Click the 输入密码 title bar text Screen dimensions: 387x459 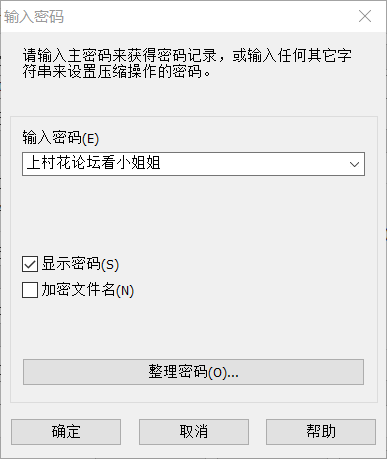pyautogui.click(x=34, y=17)
